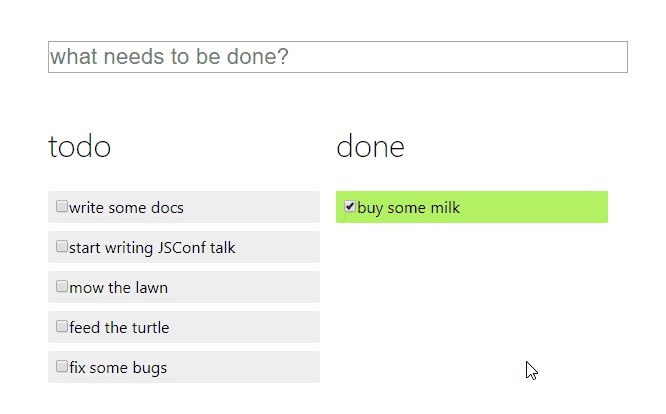Click the 'write some docs' text label

click(x=126, y=208)
